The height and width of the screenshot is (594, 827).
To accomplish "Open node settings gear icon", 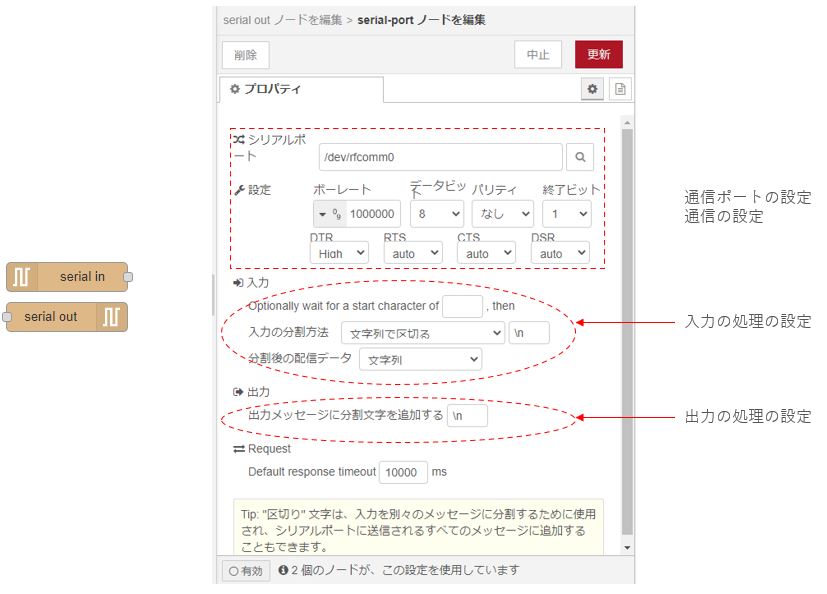I will point(592,89).
